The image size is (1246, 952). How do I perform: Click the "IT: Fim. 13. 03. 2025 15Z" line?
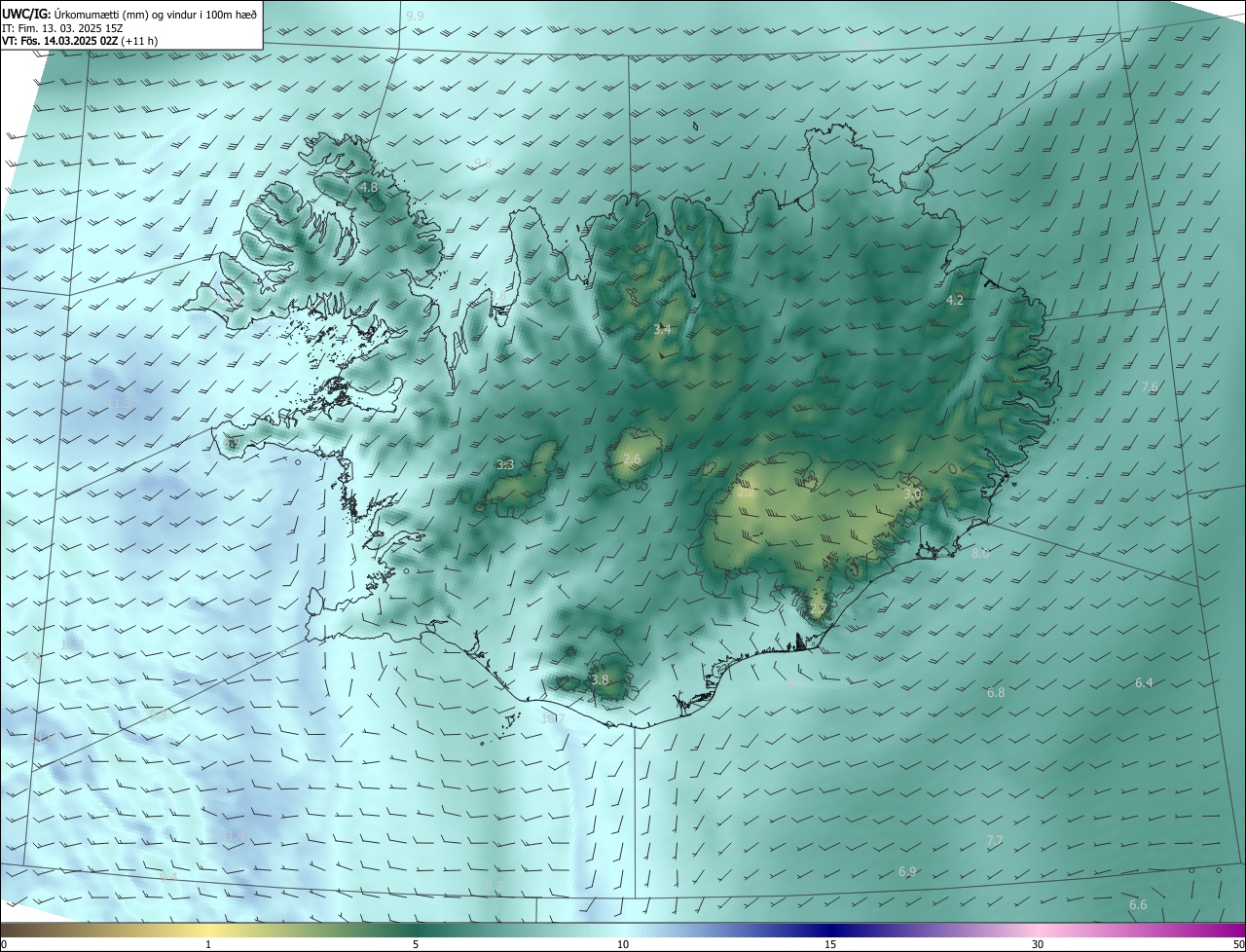pos(62,28)
